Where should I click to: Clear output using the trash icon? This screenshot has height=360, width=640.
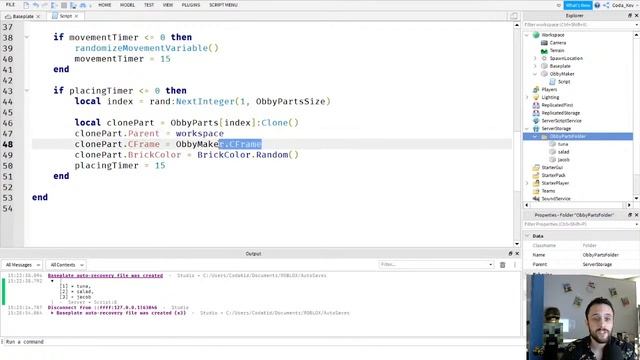[x=502, y=265]
